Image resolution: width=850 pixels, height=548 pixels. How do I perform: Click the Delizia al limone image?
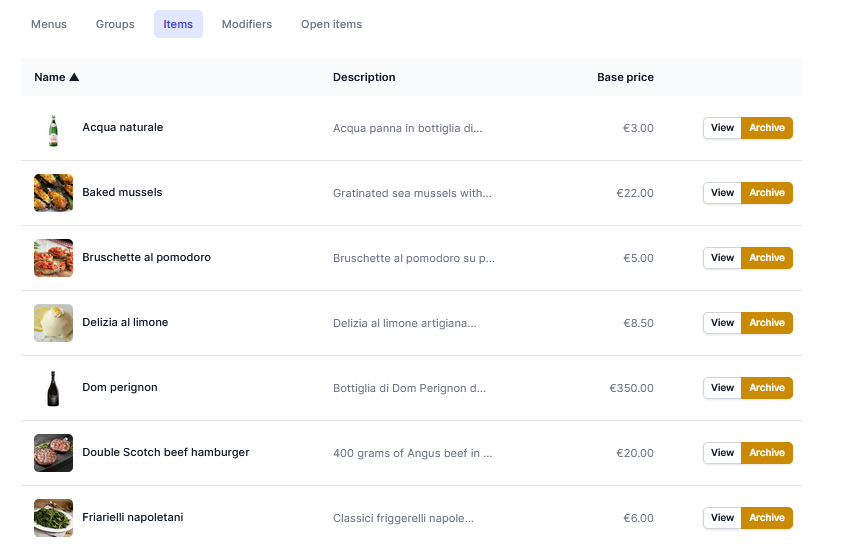[x=53, y=323]
